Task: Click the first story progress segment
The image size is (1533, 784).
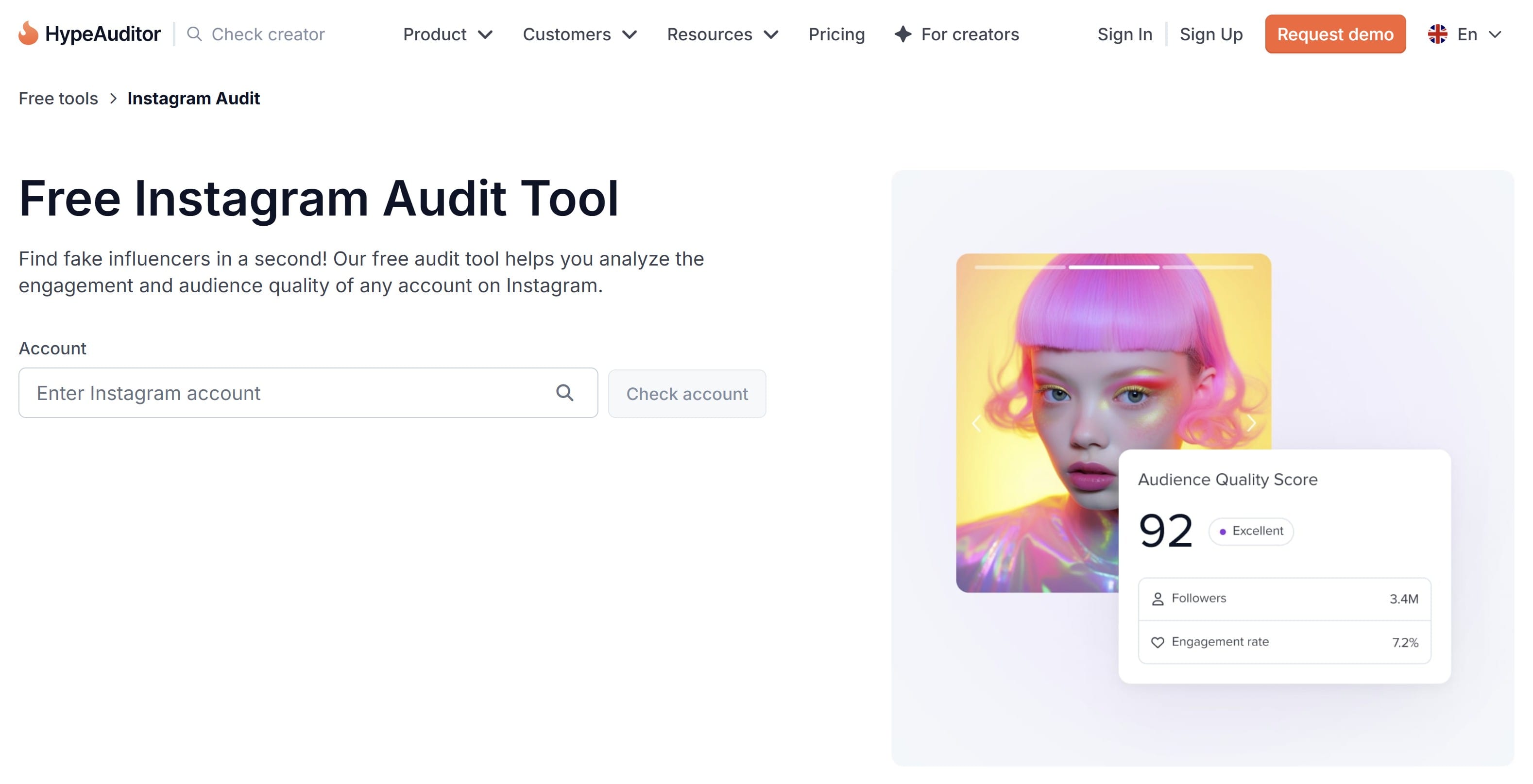Action: 1020,267
